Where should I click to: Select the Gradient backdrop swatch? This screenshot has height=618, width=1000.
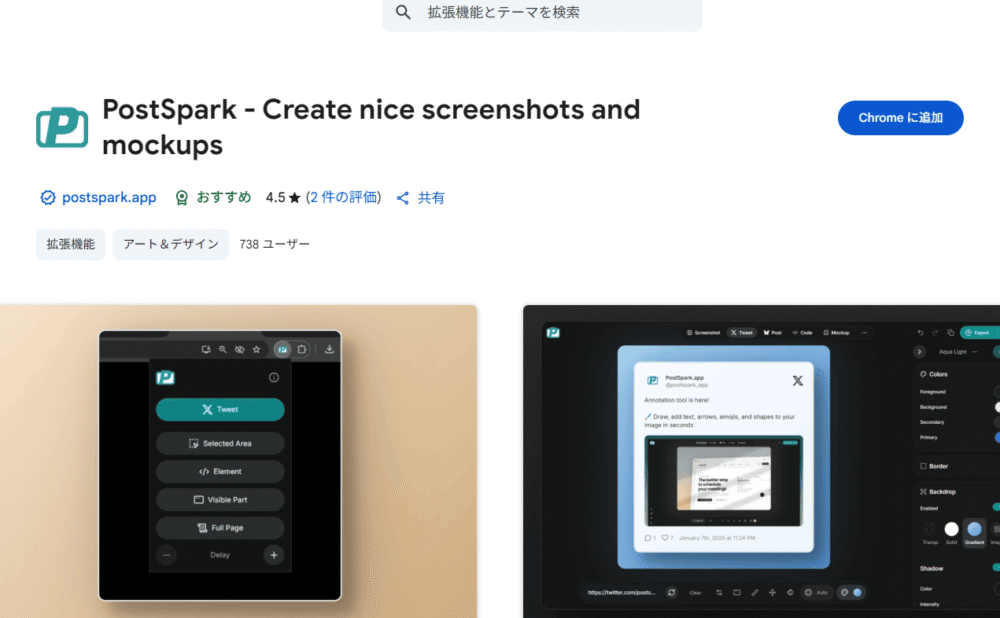coord(974,529)
